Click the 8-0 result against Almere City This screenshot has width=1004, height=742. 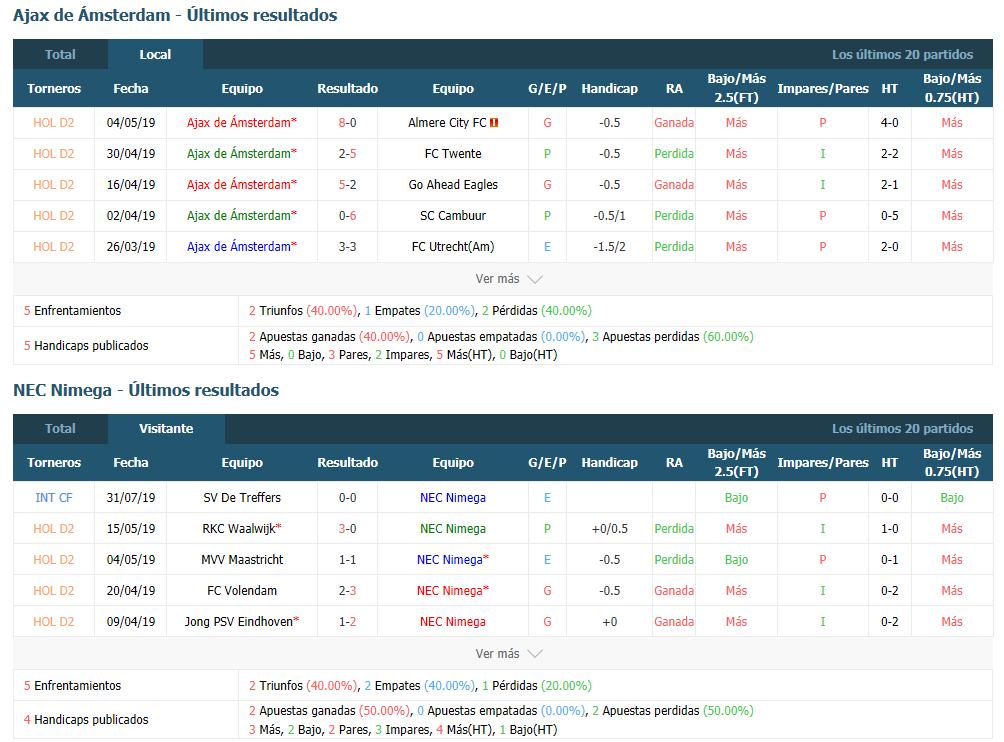[348, 123]
